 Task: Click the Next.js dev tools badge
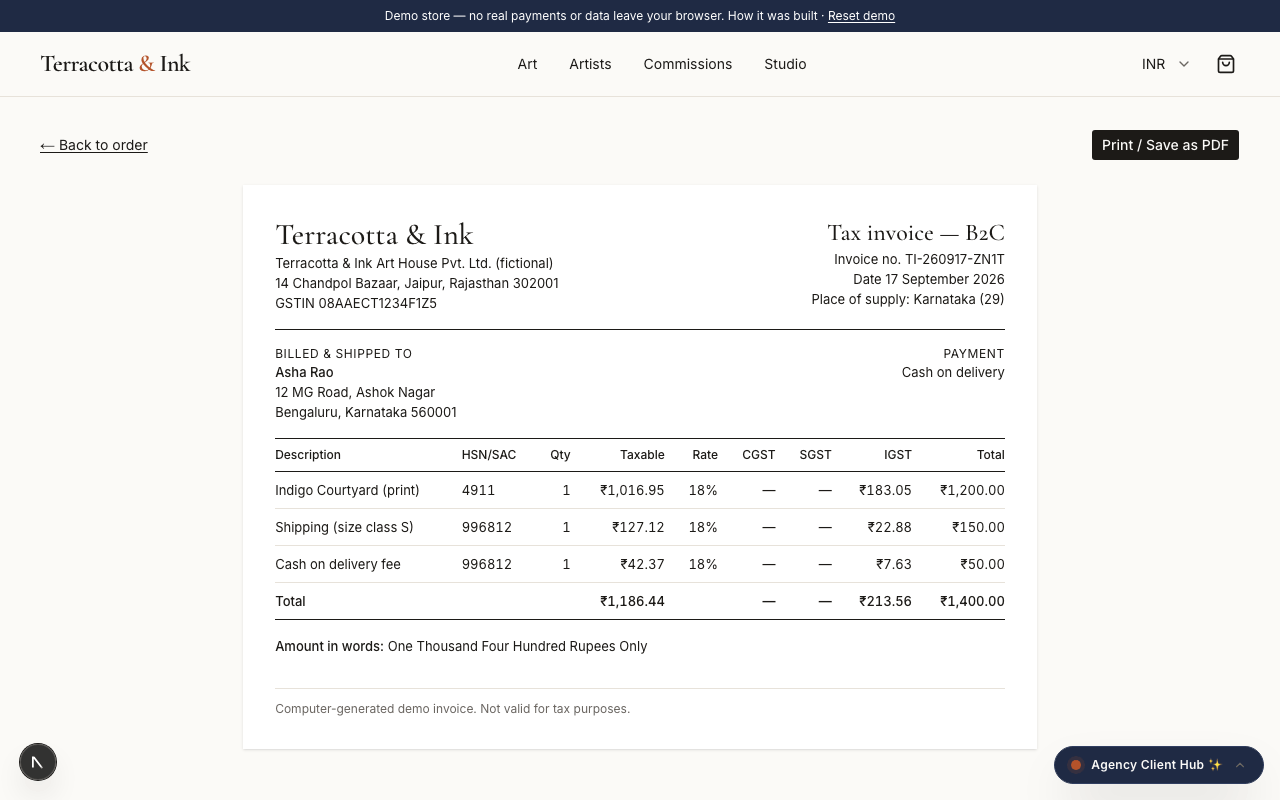[x=38, y=762]
